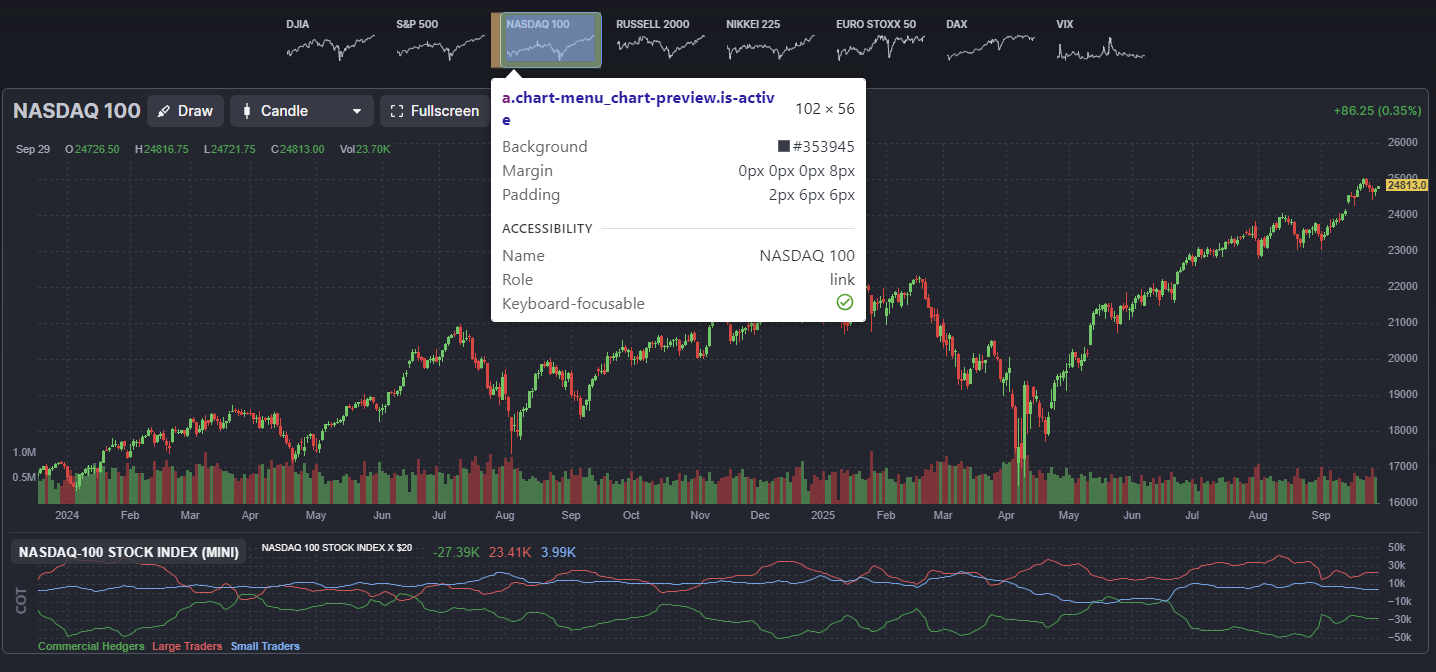Screen dimensions: 1436x672
Task: Click the Sep 29 date readout
Action: [33, 149]
